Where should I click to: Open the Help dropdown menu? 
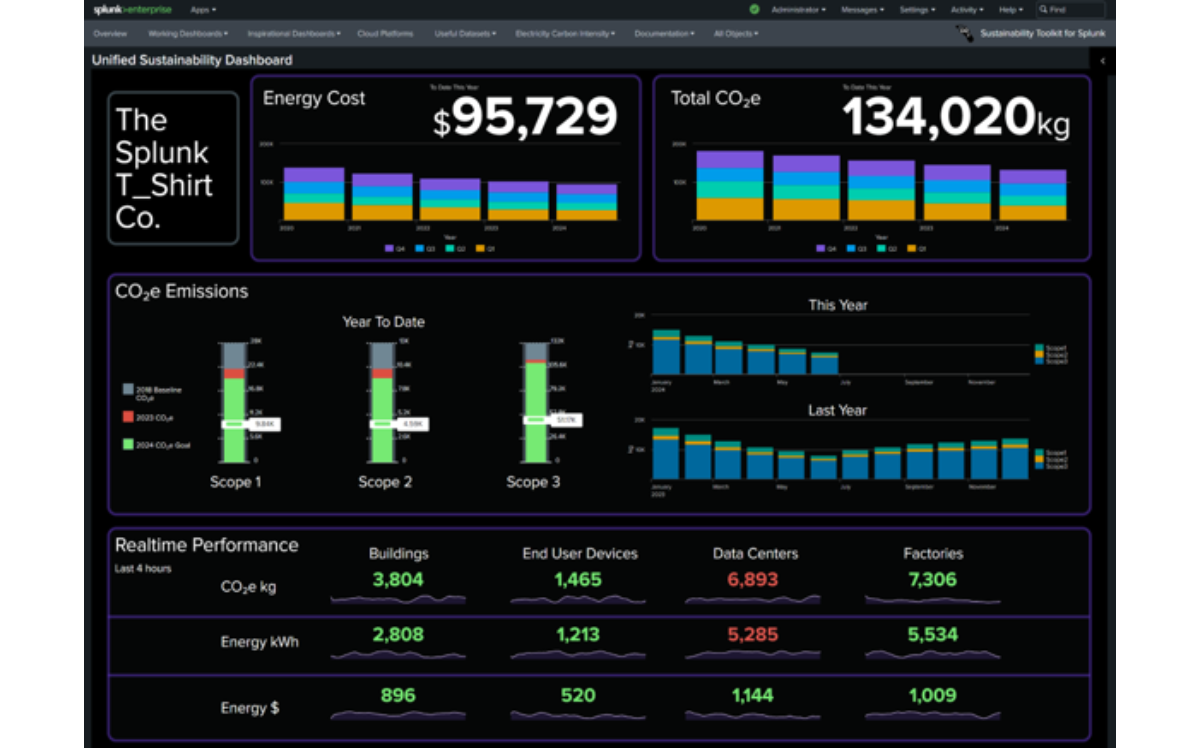[x=1011, y=9]
